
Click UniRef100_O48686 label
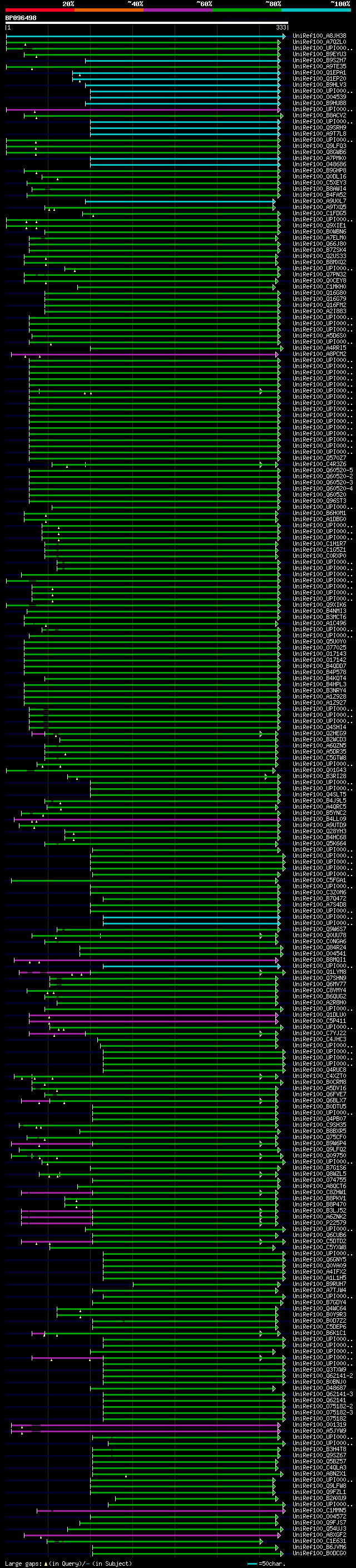(319, 164)
